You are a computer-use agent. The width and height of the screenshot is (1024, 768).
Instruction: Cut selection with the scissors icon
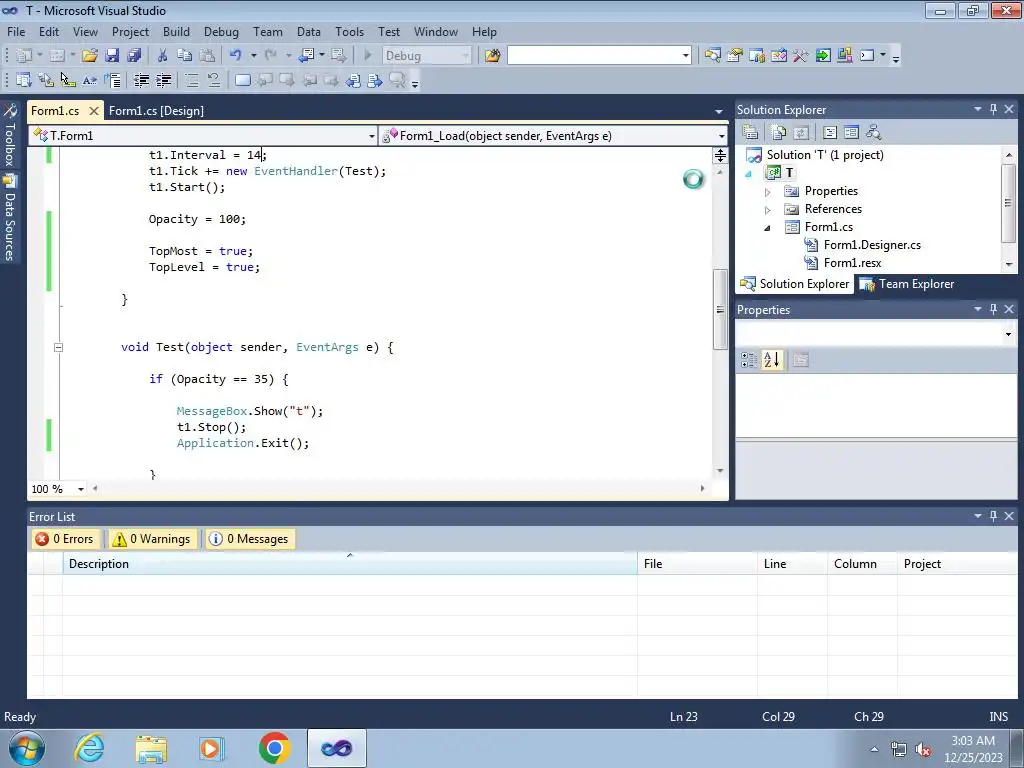tap(163, 56)
